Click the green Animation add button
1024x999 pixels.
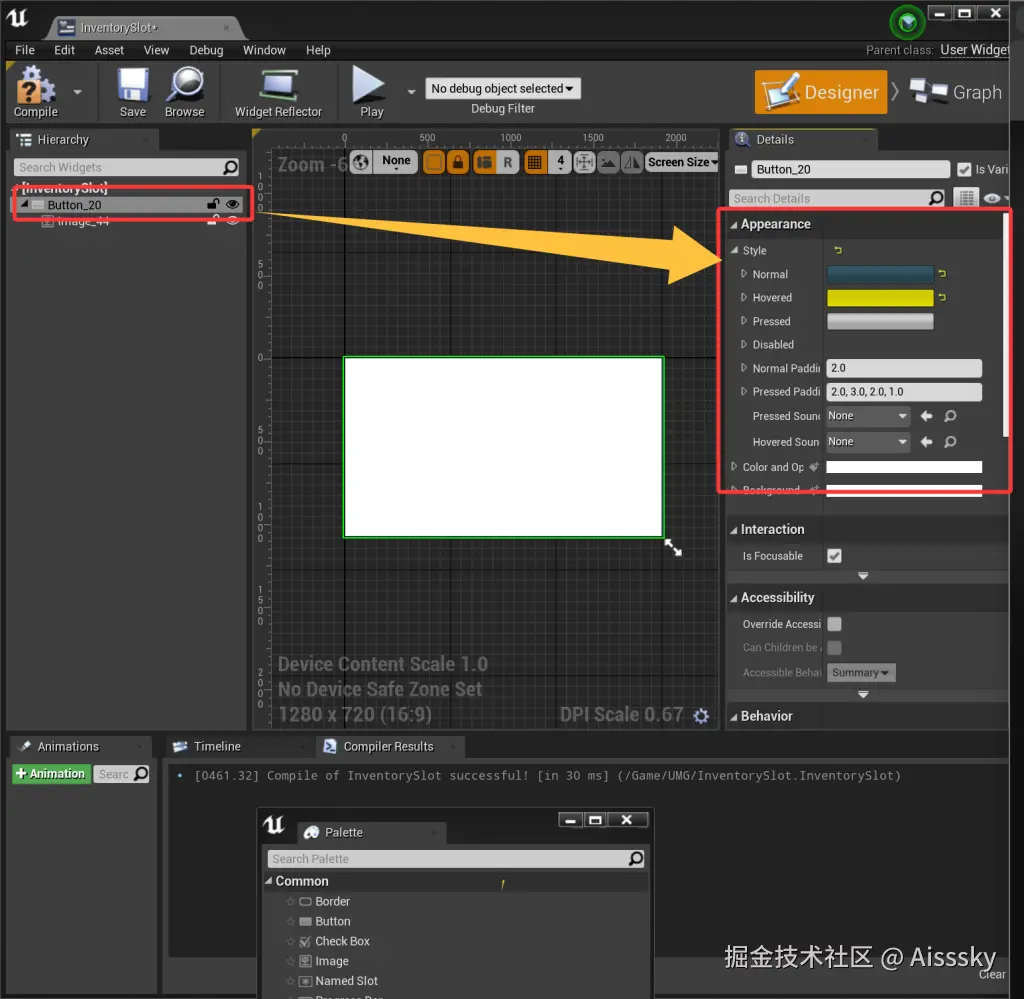pos(51,774)
